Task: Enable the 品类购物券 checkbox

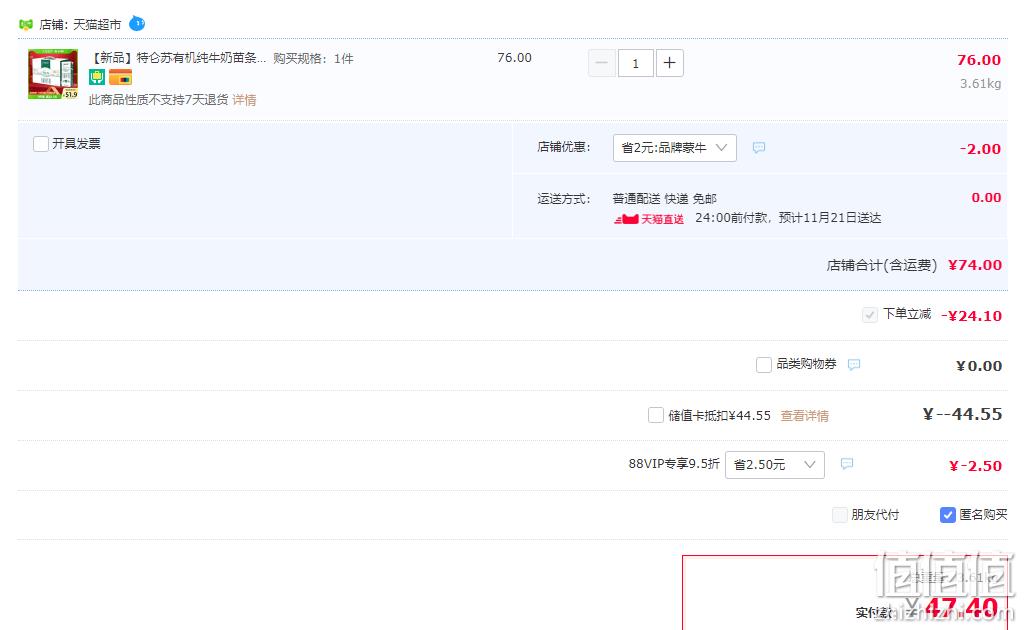Action: [763, 365]
